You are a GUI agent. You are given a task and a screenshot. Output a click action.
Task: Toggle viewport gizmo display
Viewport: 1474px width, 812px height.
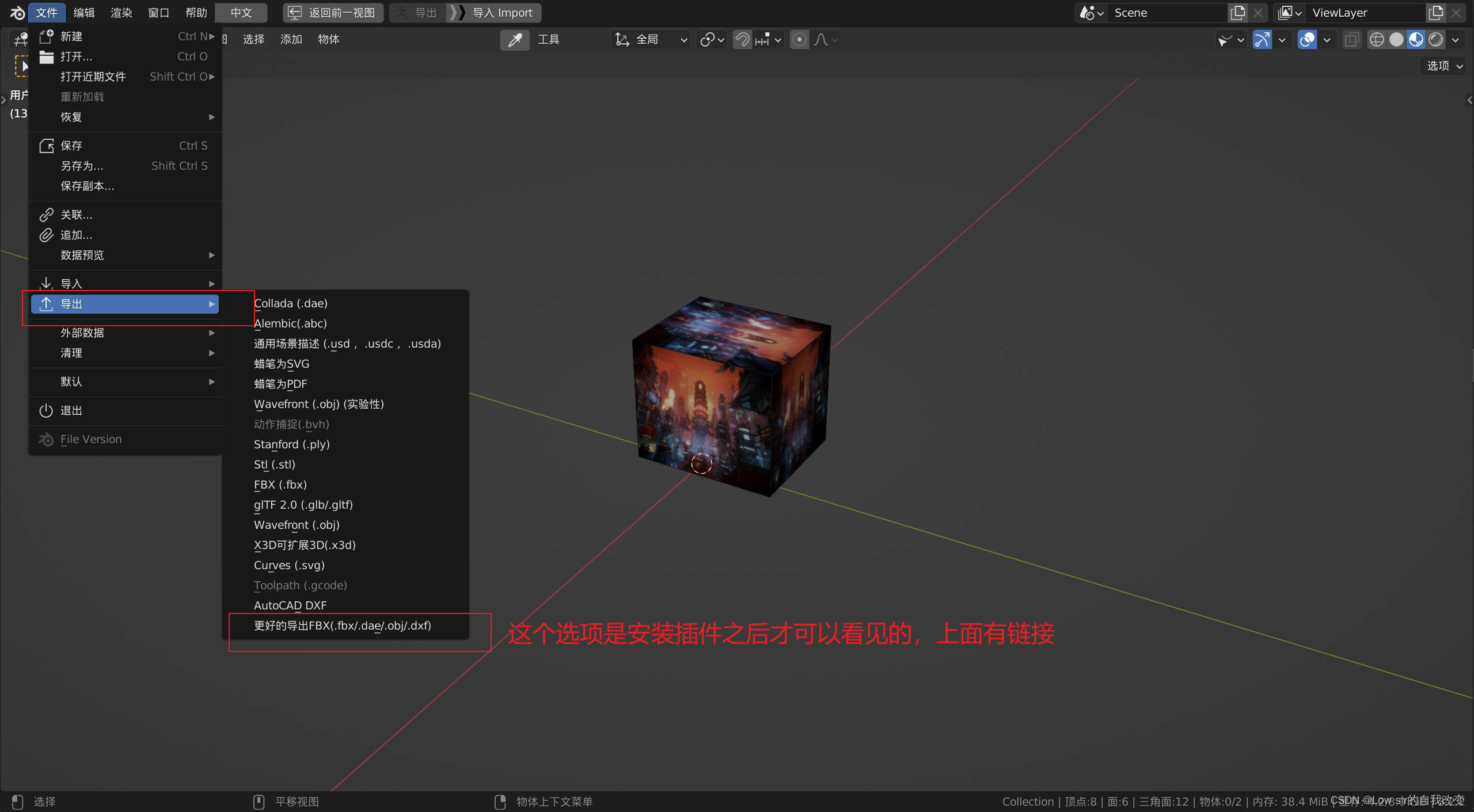pos(1262,40)
